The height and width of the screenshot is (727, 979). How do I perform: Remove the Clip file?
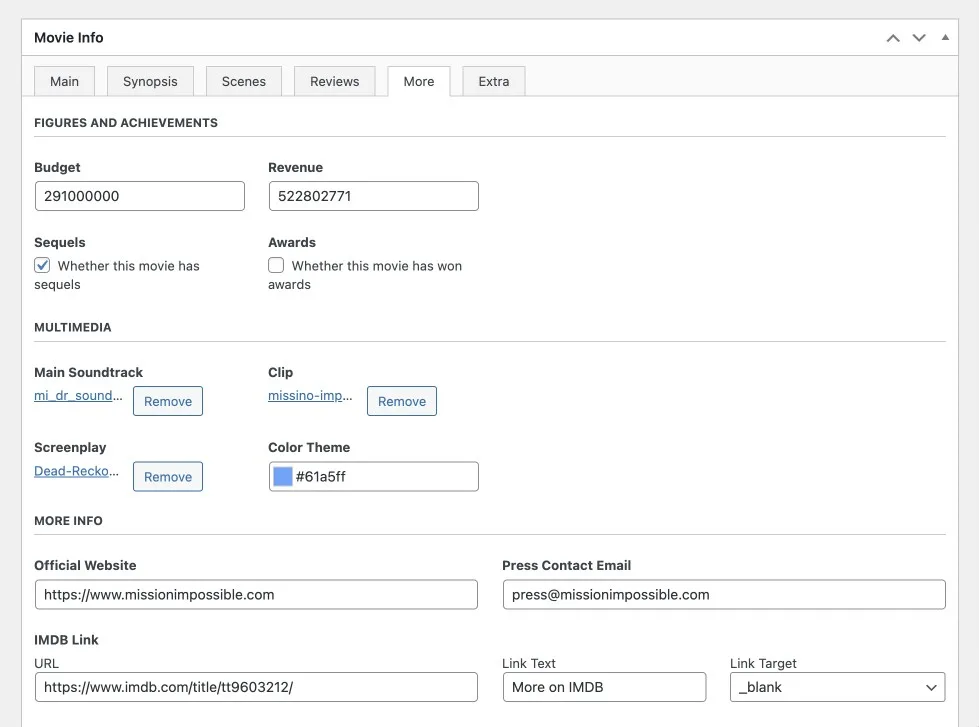point(402,401)
